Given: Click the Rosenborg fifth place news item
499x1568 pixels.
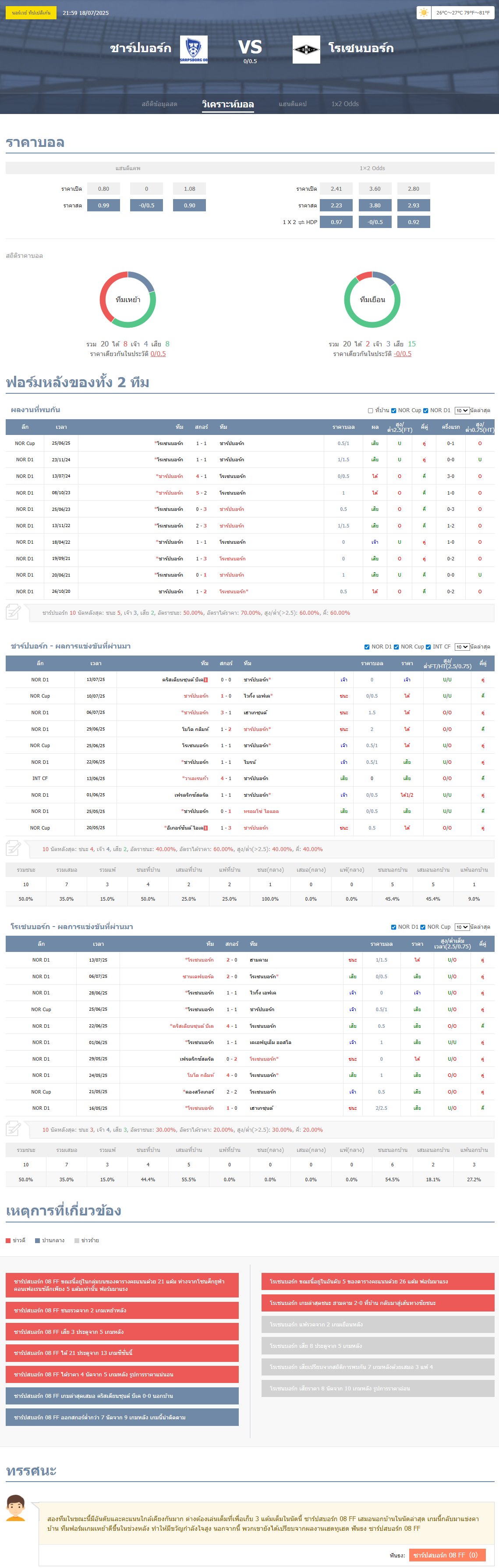Looking at the screenshot, I should coord(378,1281).
